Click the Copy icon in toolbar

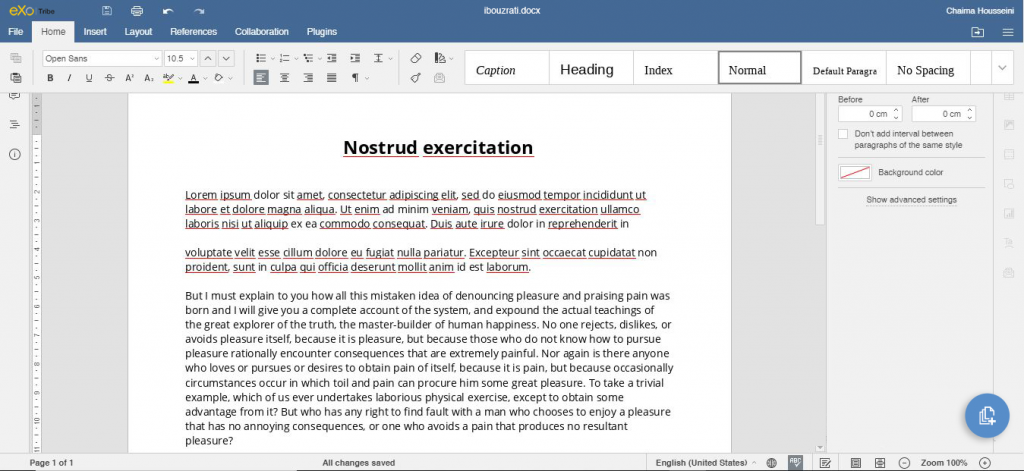point(16,58)
